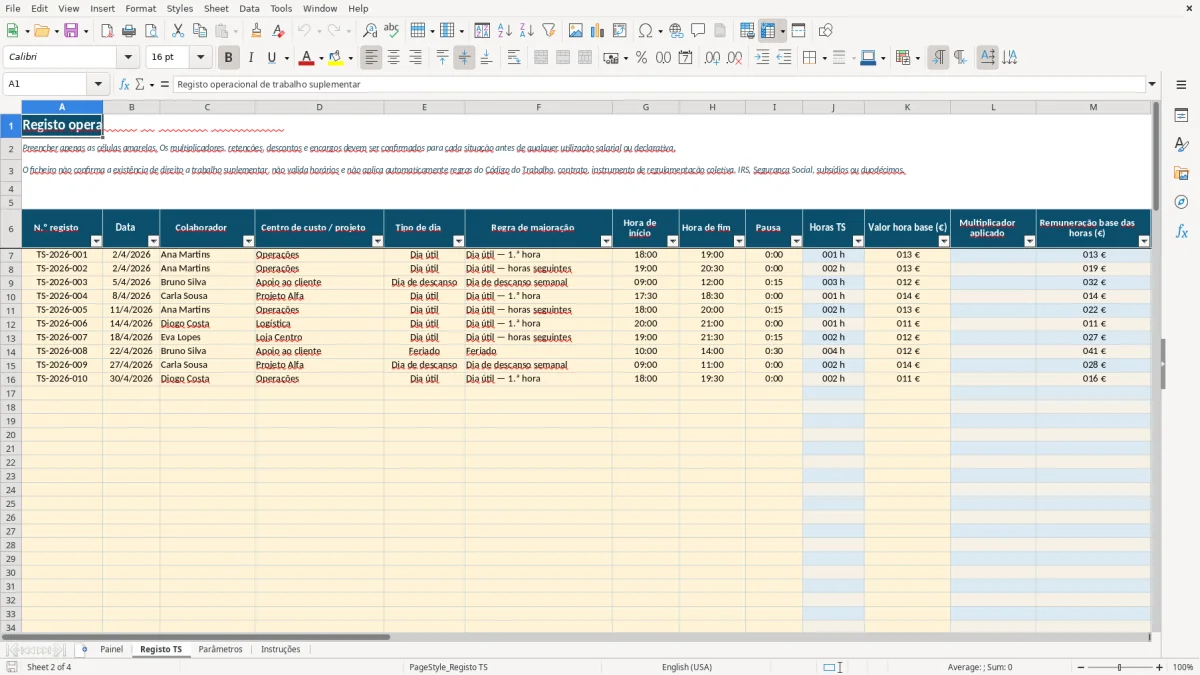Click Sort Descending icon
The width and height of the screenshot is (1200, 675).
tap(526, 31)
